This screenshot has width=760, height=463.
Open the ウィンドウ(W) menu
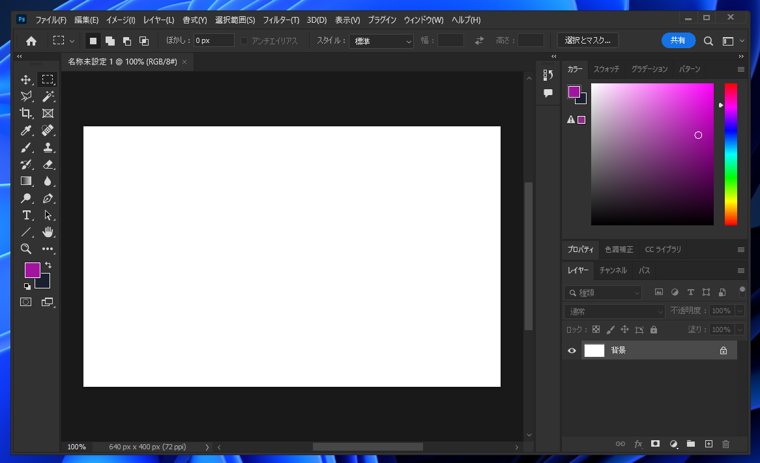click(x=424, y=20)
